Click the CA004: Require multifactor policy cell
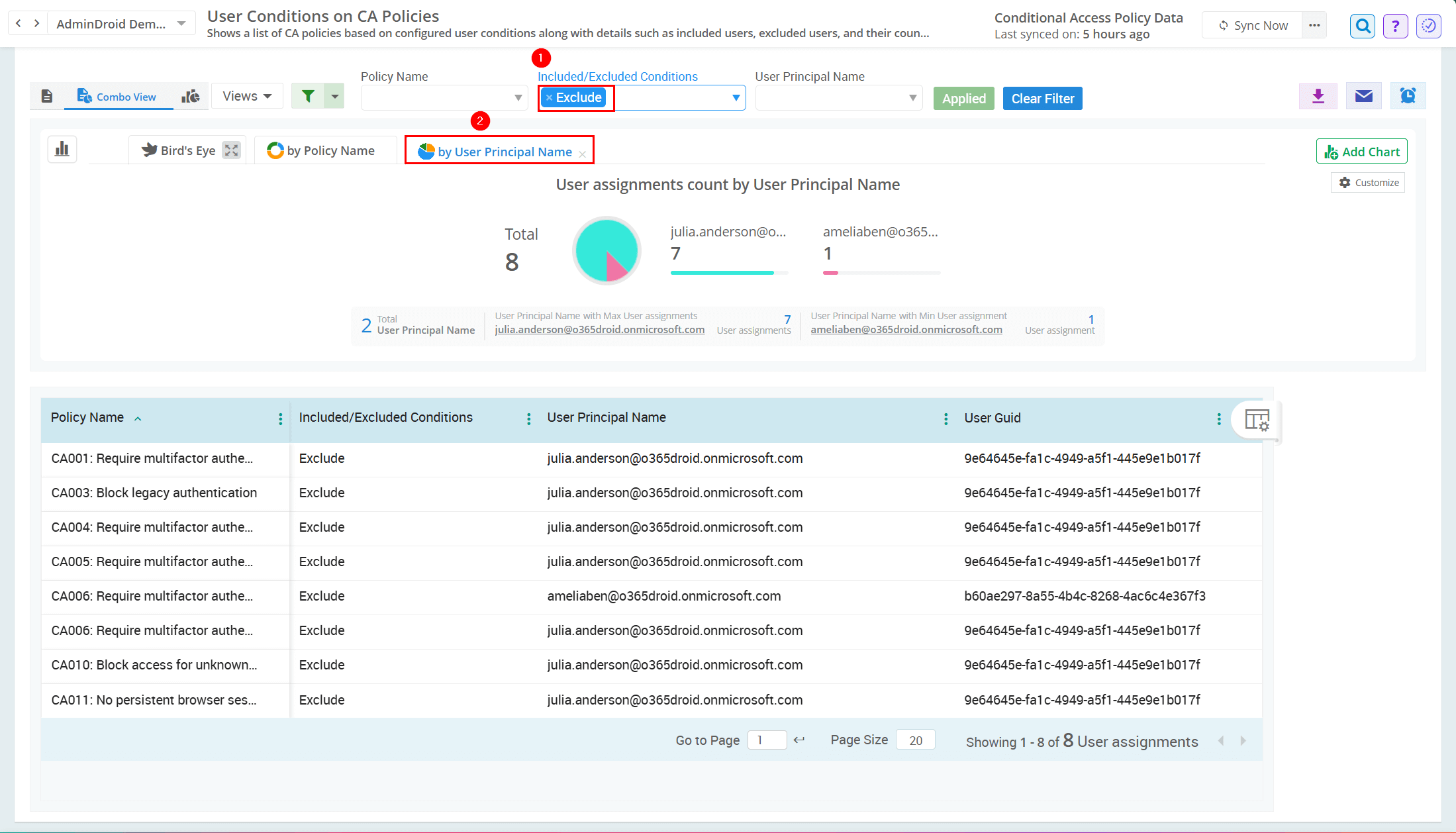The width and height of the screenshot is (1456, 833). [152, 527]
